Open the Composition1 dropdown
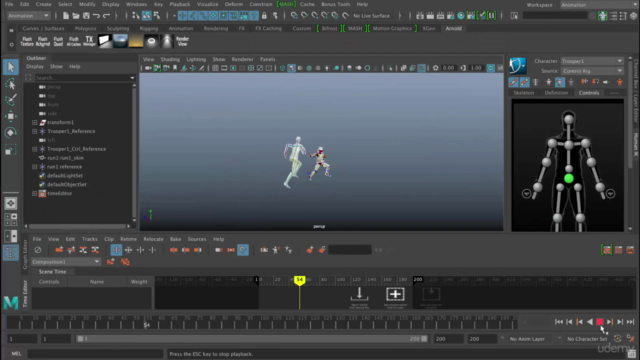Screen dimensions: 640x360 tap(66, 262)
